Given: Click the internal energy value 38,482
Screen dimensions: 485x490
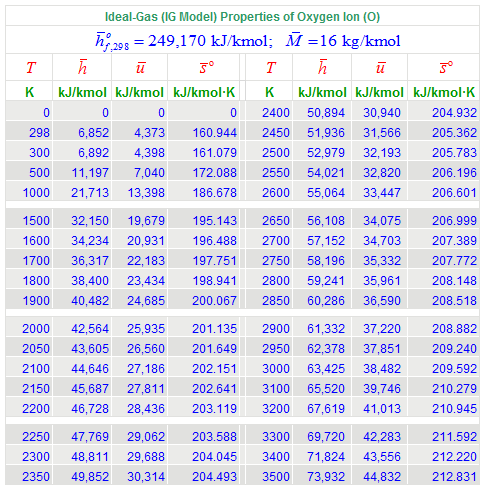Looking at the screenshot, I should tap(382, 369).
